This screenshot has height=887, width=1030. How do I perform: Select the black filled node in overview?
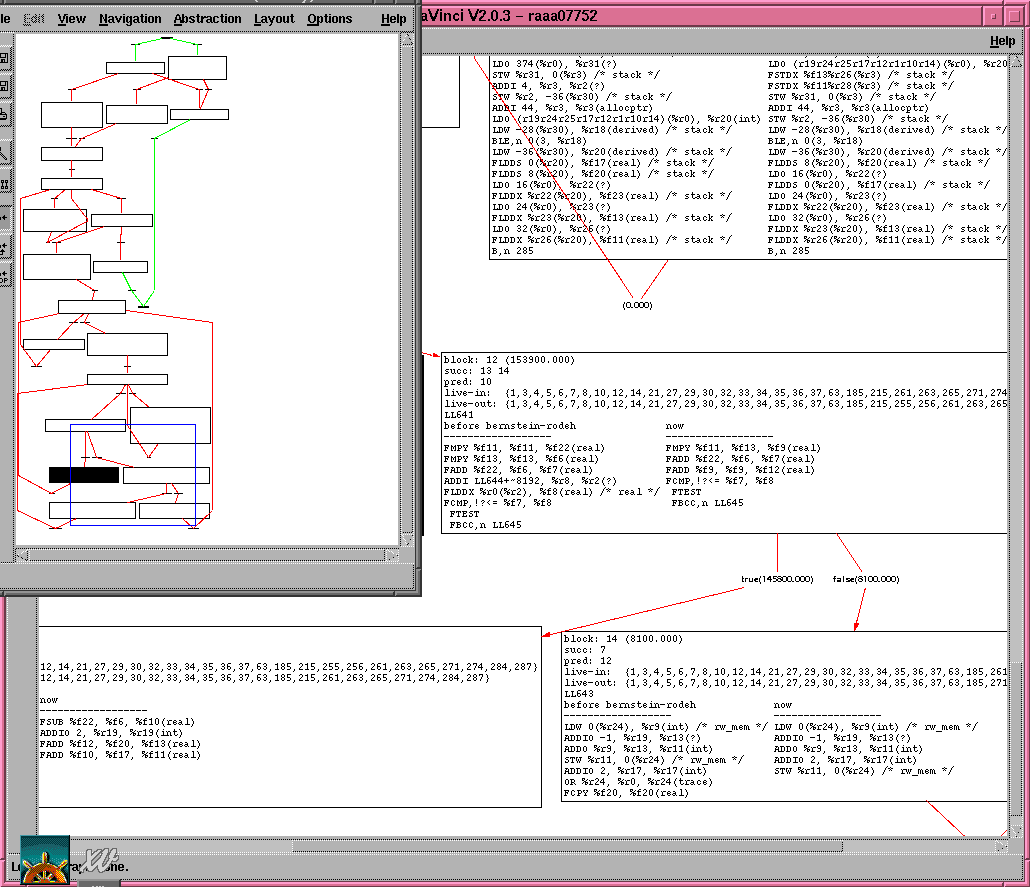pyautogui.click(x=84, y=475)
